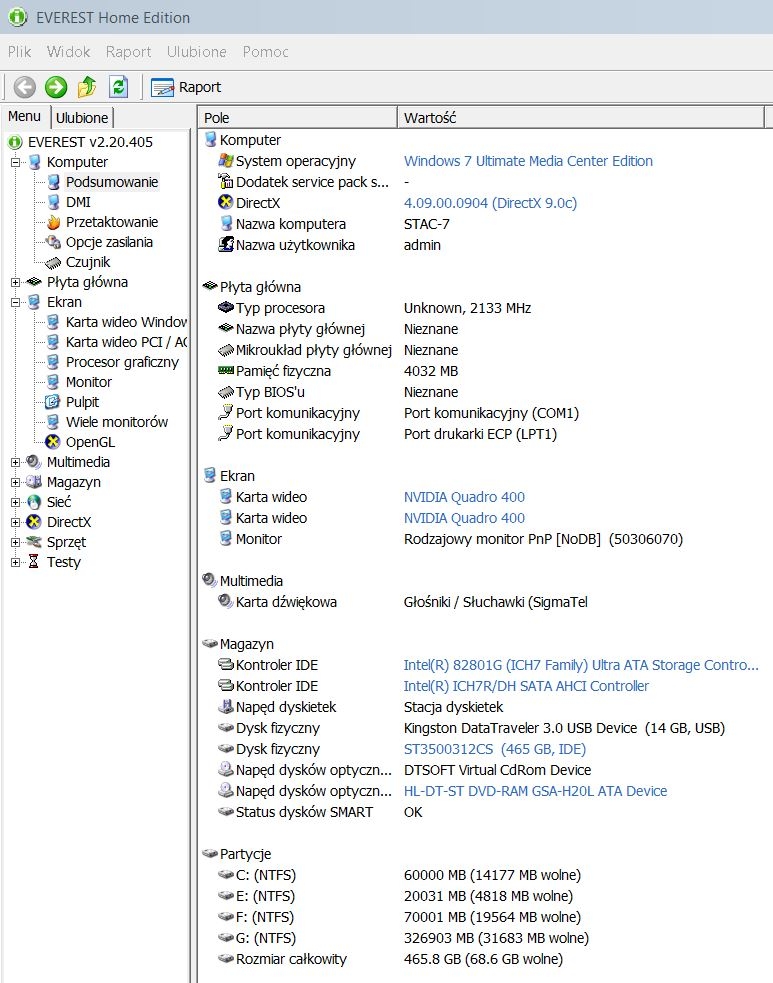Open Windows 7 Ultimate Media Center Edition link
The height and width of the screenshot is (983, 773).
(x=528, y=161)
